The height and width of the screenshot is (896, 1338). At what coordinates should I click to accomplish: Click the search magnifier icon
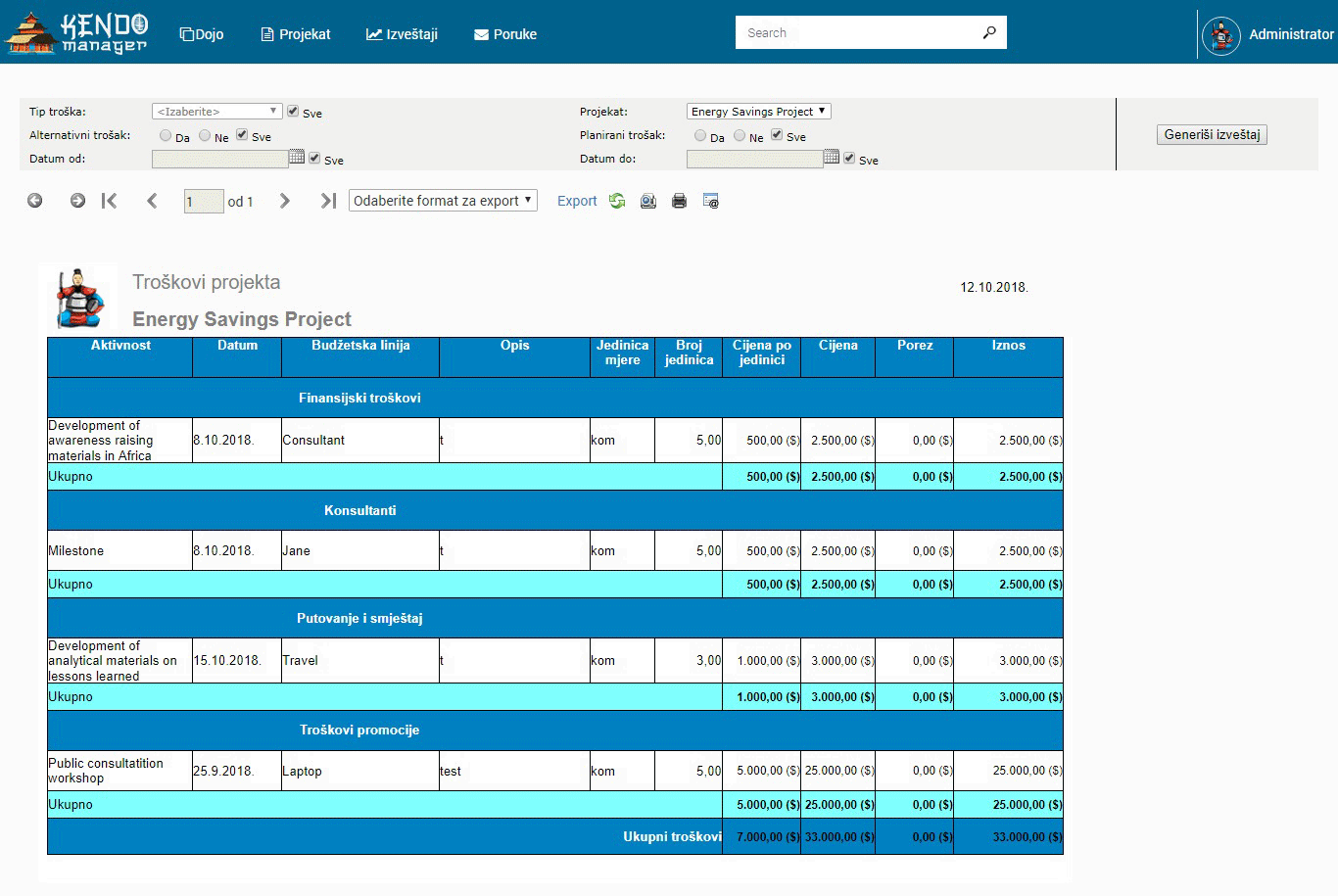tap(989, 32)
